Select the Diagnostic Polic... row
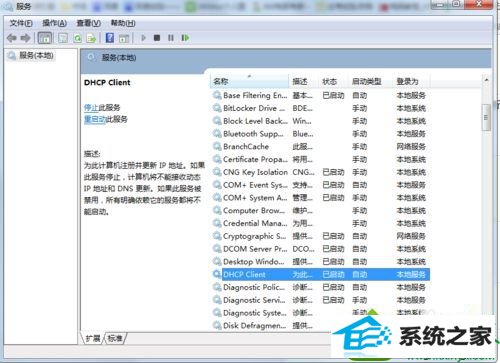 click(x=321, y=287)
